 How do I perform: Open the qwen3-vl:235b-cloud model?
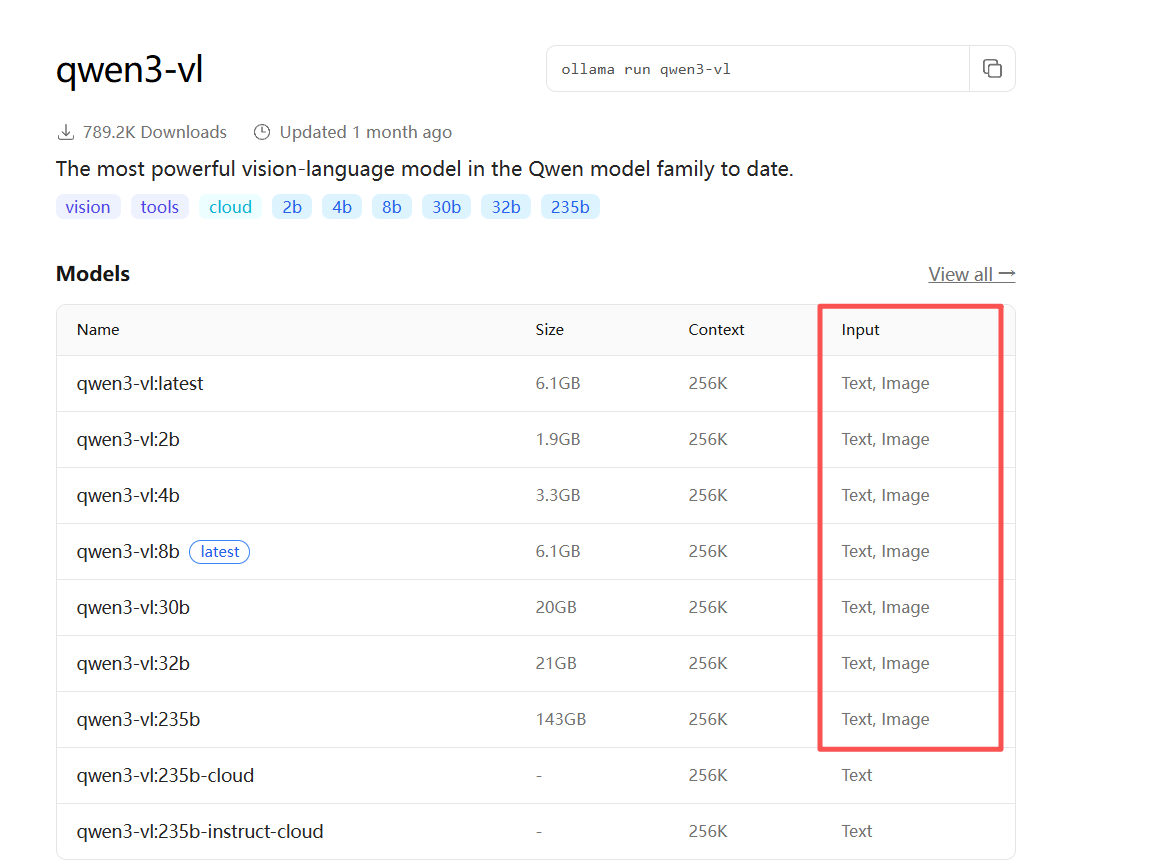tap(165, 775)
